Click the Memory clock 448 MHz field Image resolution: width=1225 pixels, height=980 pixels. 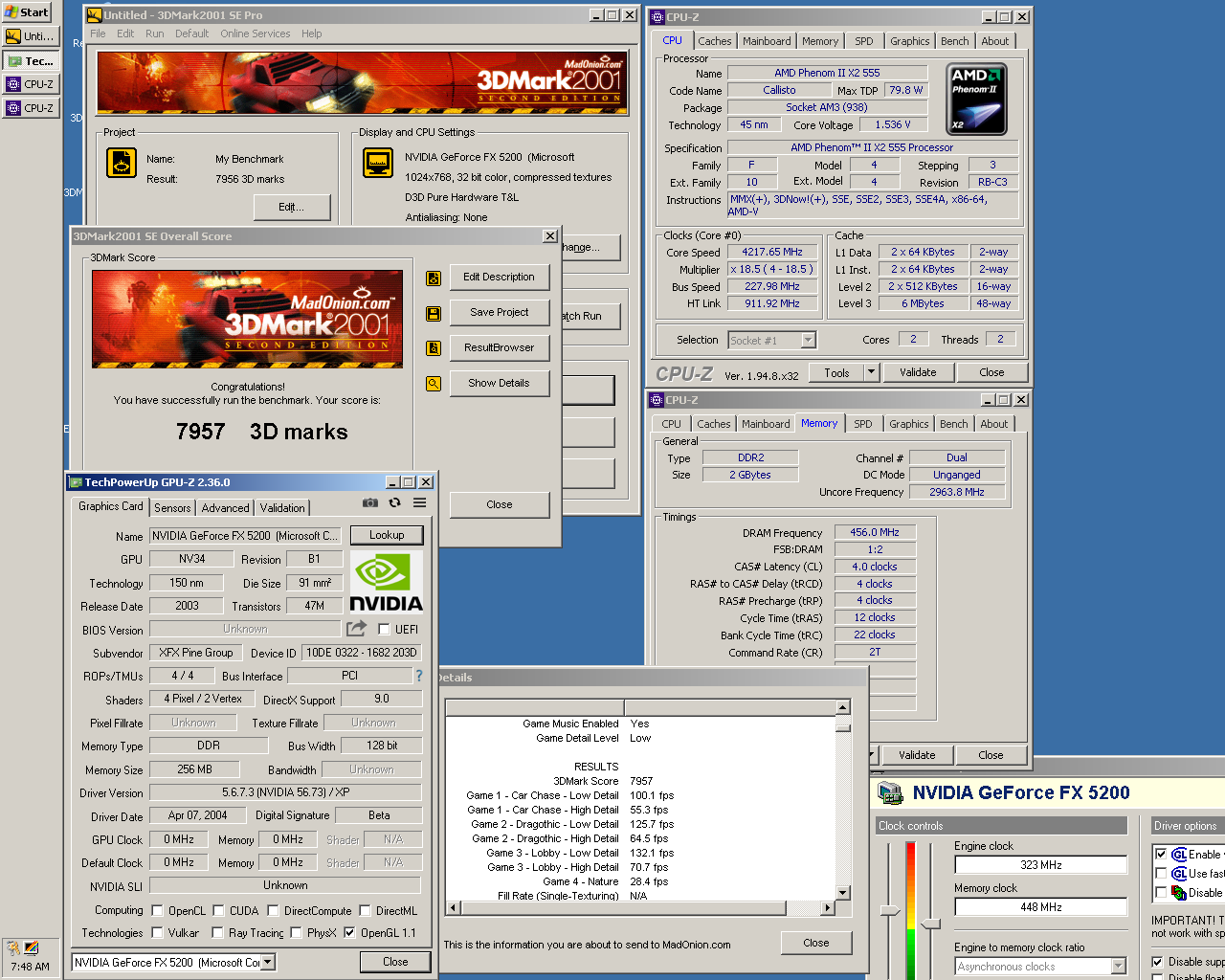coord(1040,907)
